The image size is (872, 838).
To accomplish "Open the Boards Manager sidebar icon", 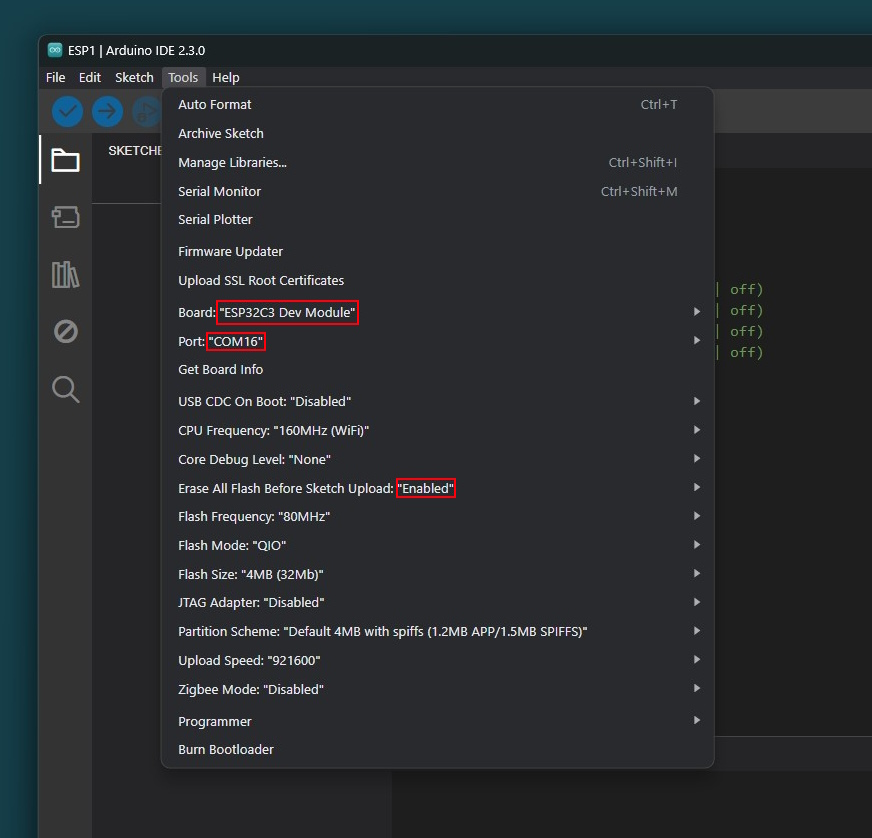I will [x=66, y=217].
